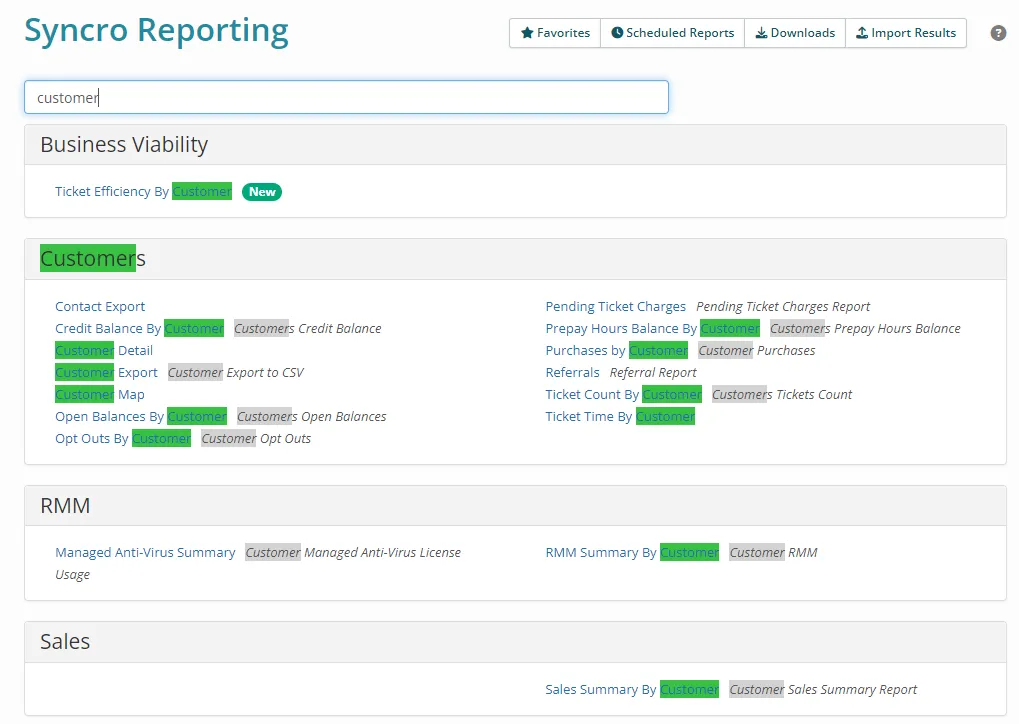
Task: Open Managed Anti-Virus Summary report
Action: (146, 552)
